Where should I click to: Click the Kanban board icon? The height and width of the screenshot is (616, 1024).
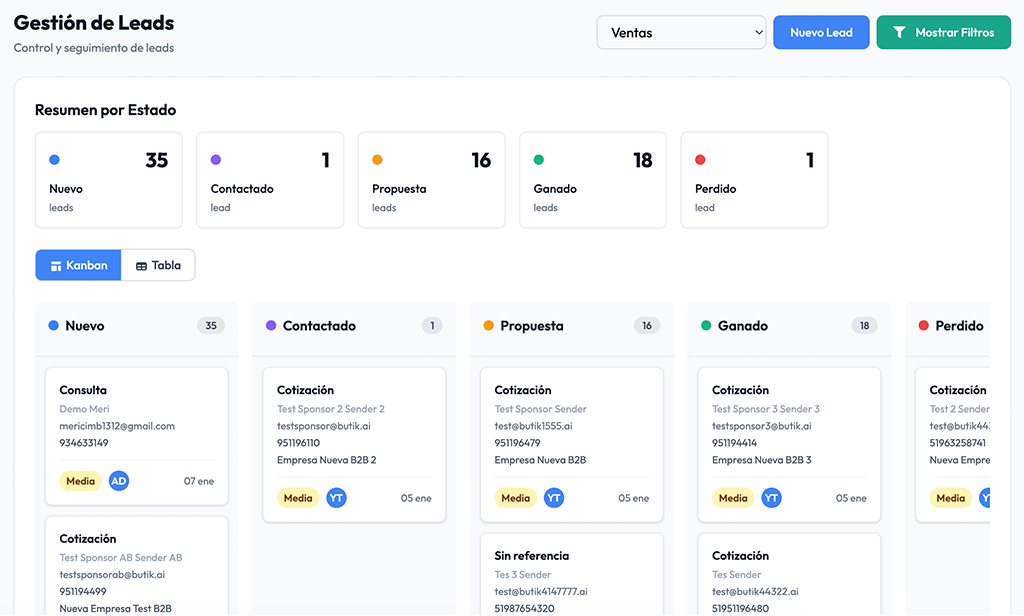pyautogui.click(x=56, y=266)
